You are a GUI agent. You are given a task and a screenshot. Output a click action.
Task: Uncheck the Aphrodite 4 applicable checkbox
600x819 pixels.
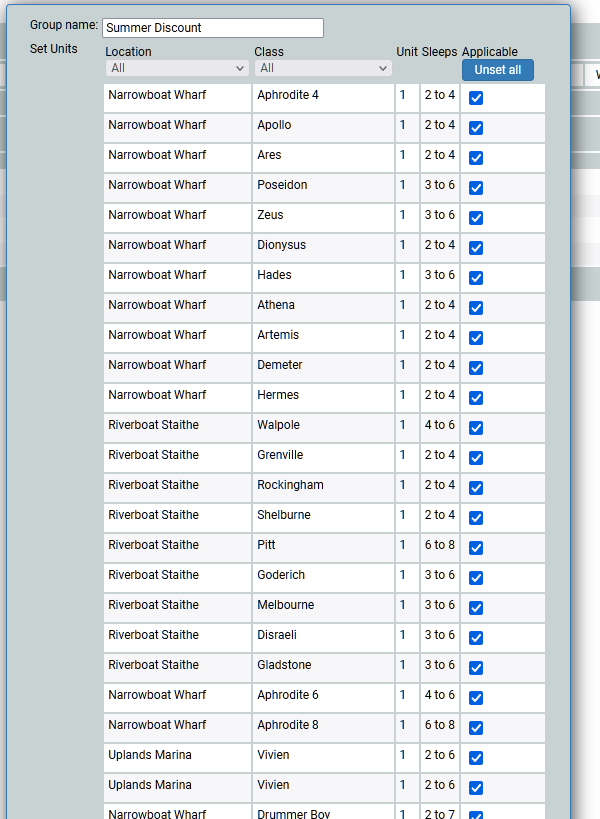point(476,98)
